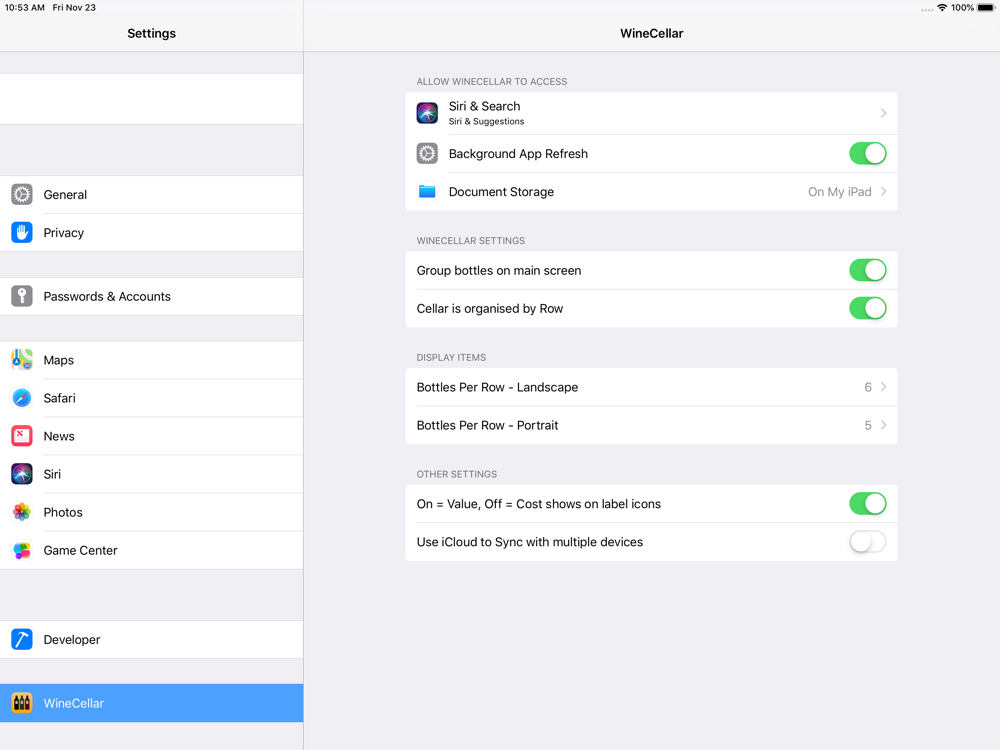Tap the Developer hammer icon
Screen dimensions: 1000x750
(22, 640)
